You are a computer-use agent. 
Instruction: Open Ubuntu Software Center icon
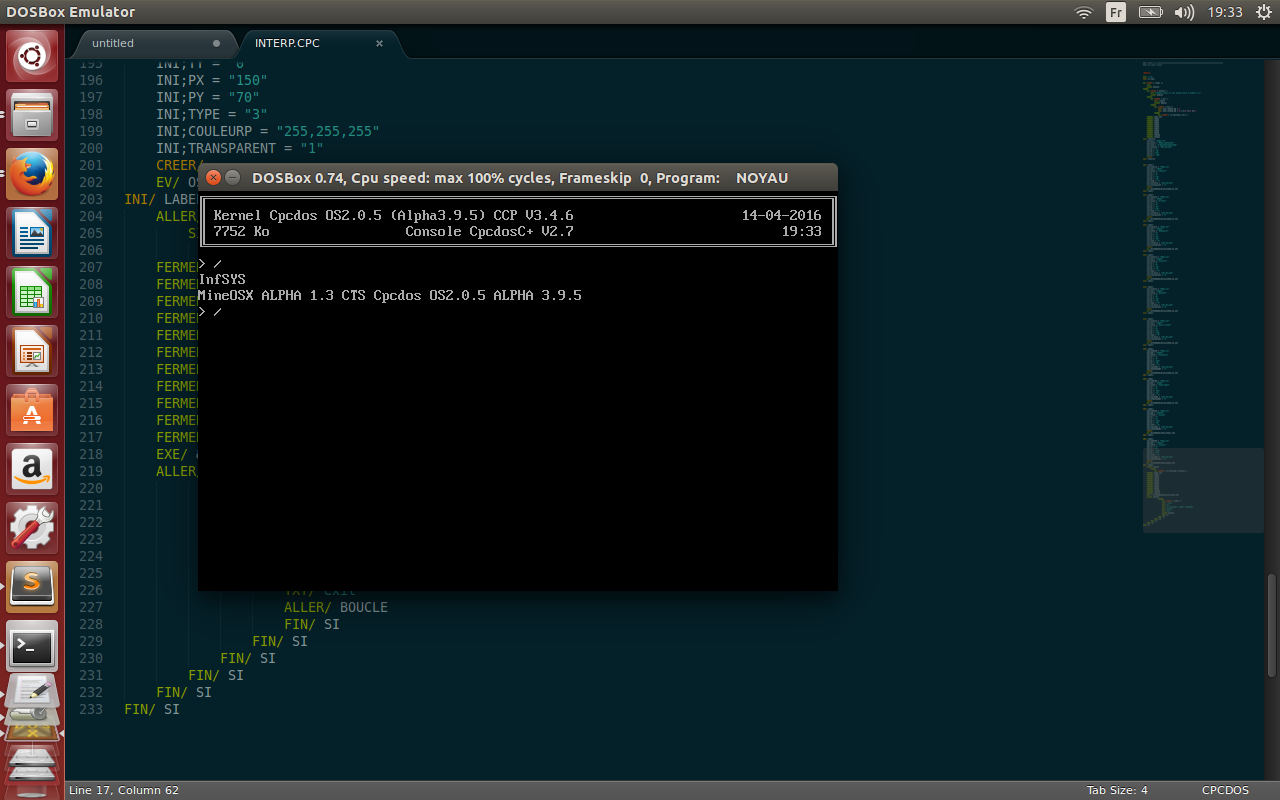pos(32,410)
